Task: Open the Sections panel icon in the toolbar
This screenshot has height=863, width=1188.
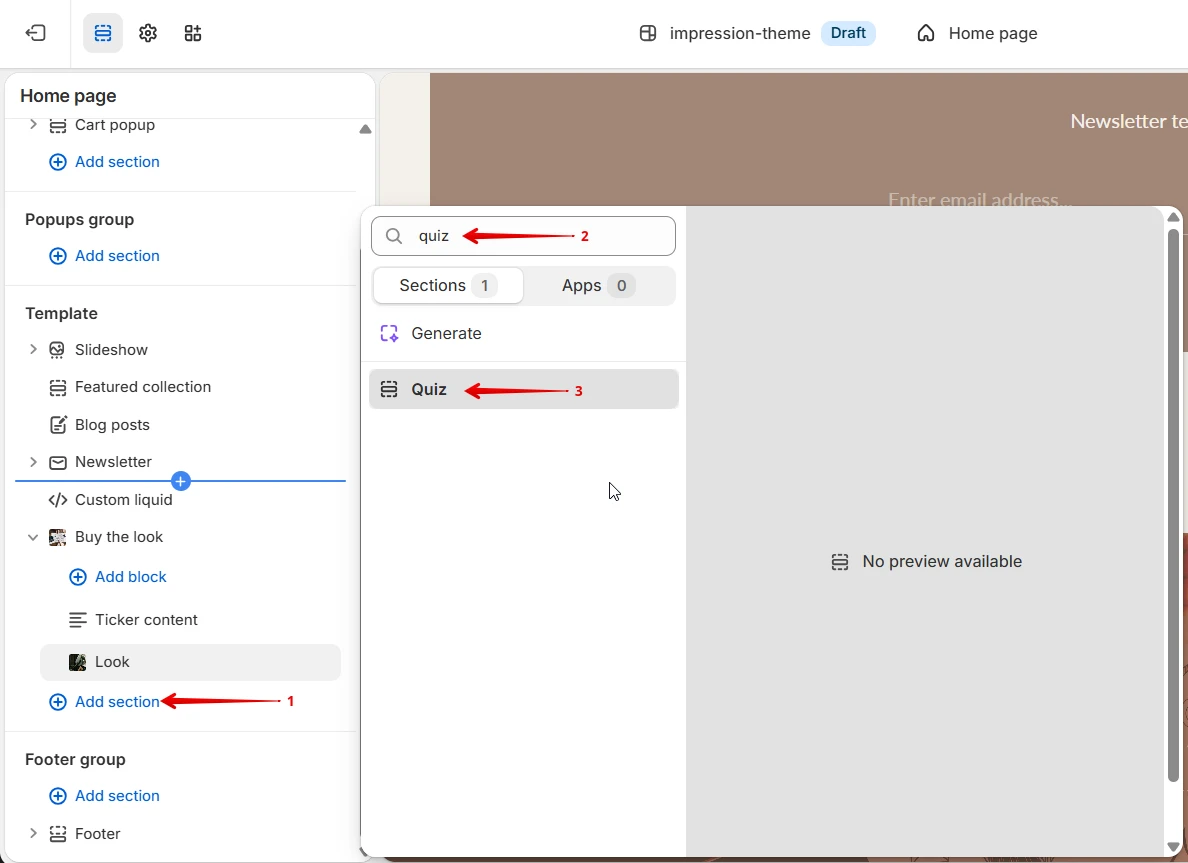Action: click(103, 33)
